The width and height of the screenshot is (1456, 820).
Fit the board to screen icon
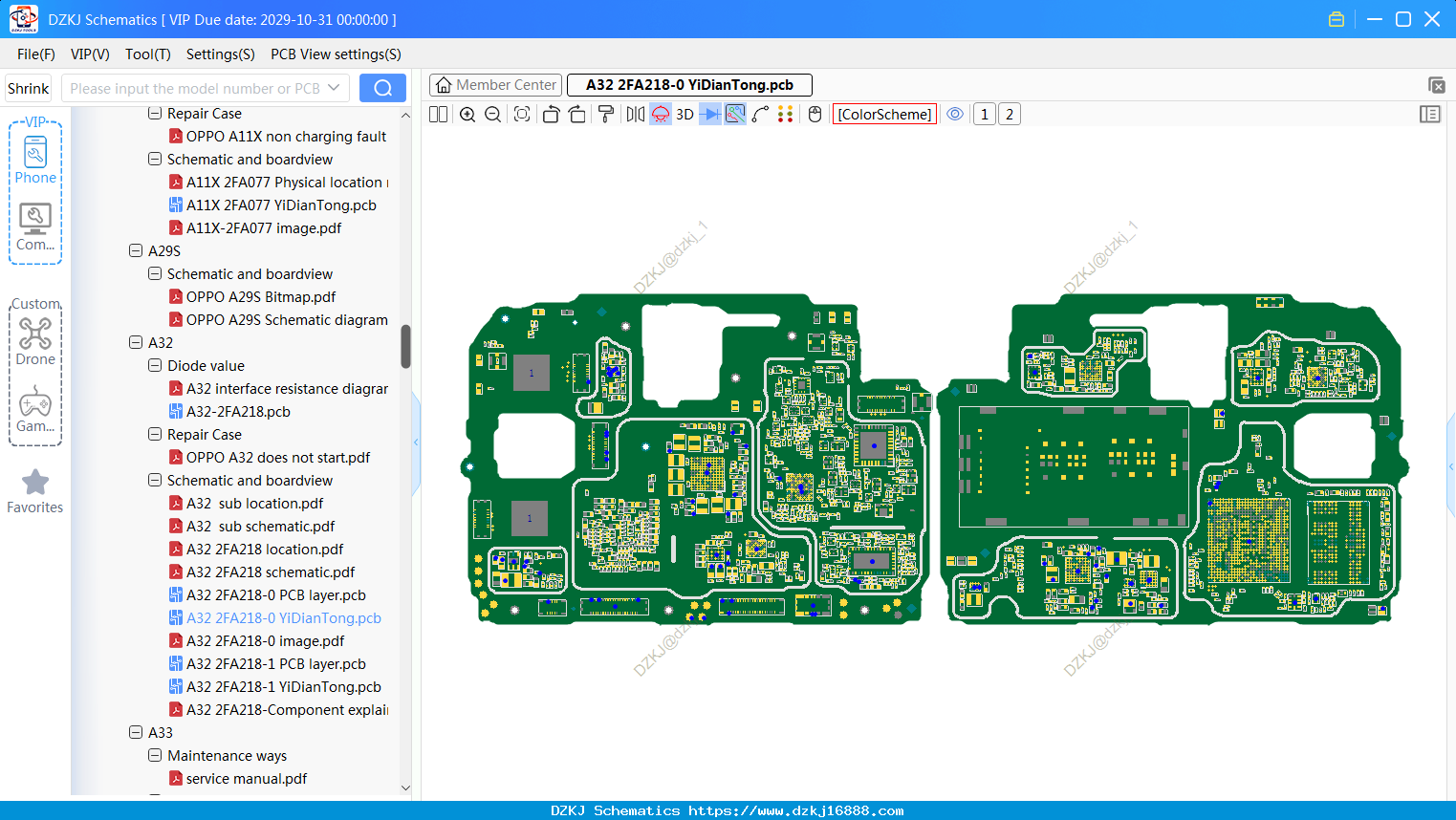coord(522,115)
